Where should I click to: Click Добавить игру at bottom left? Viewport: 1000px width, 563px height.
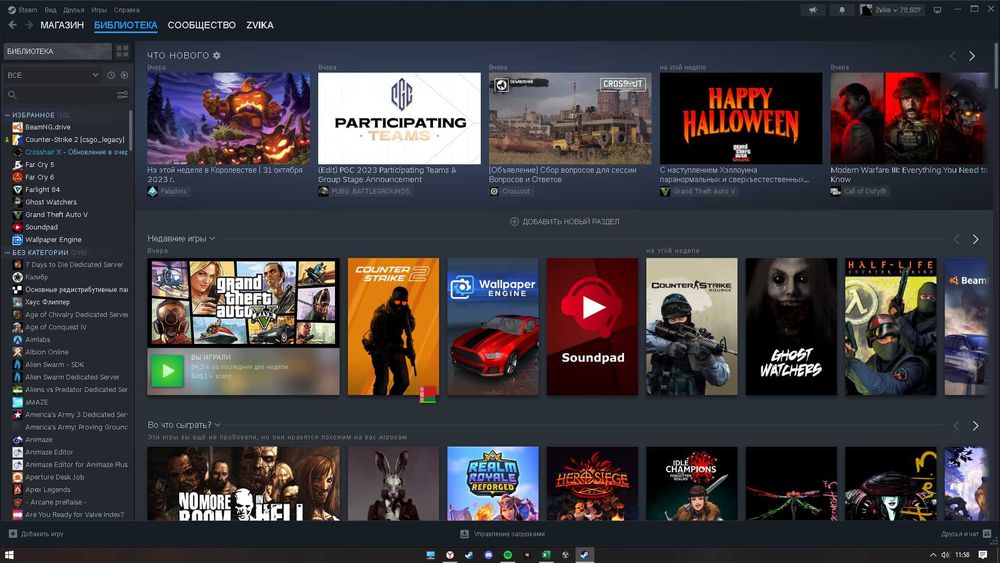tap(42, 534)
